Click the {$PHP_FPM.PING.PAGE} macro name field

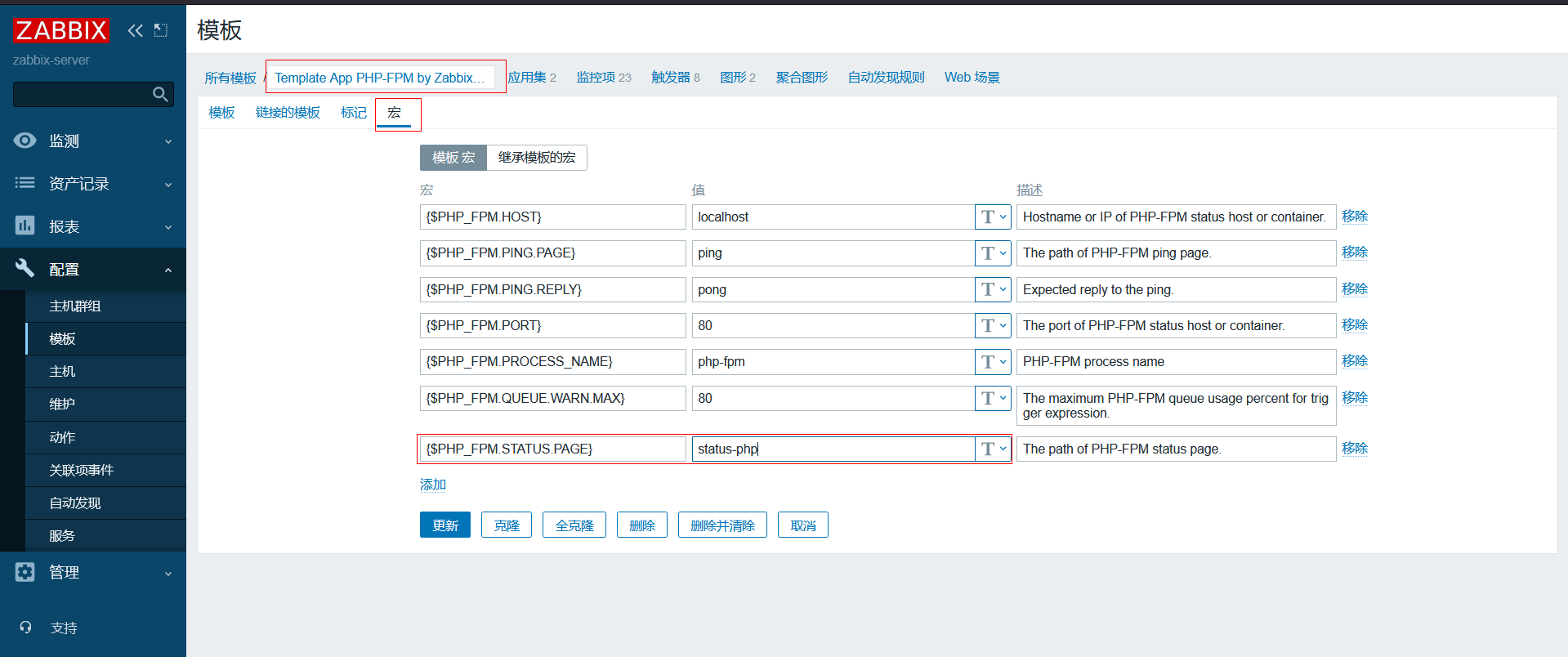pos(553,253)
